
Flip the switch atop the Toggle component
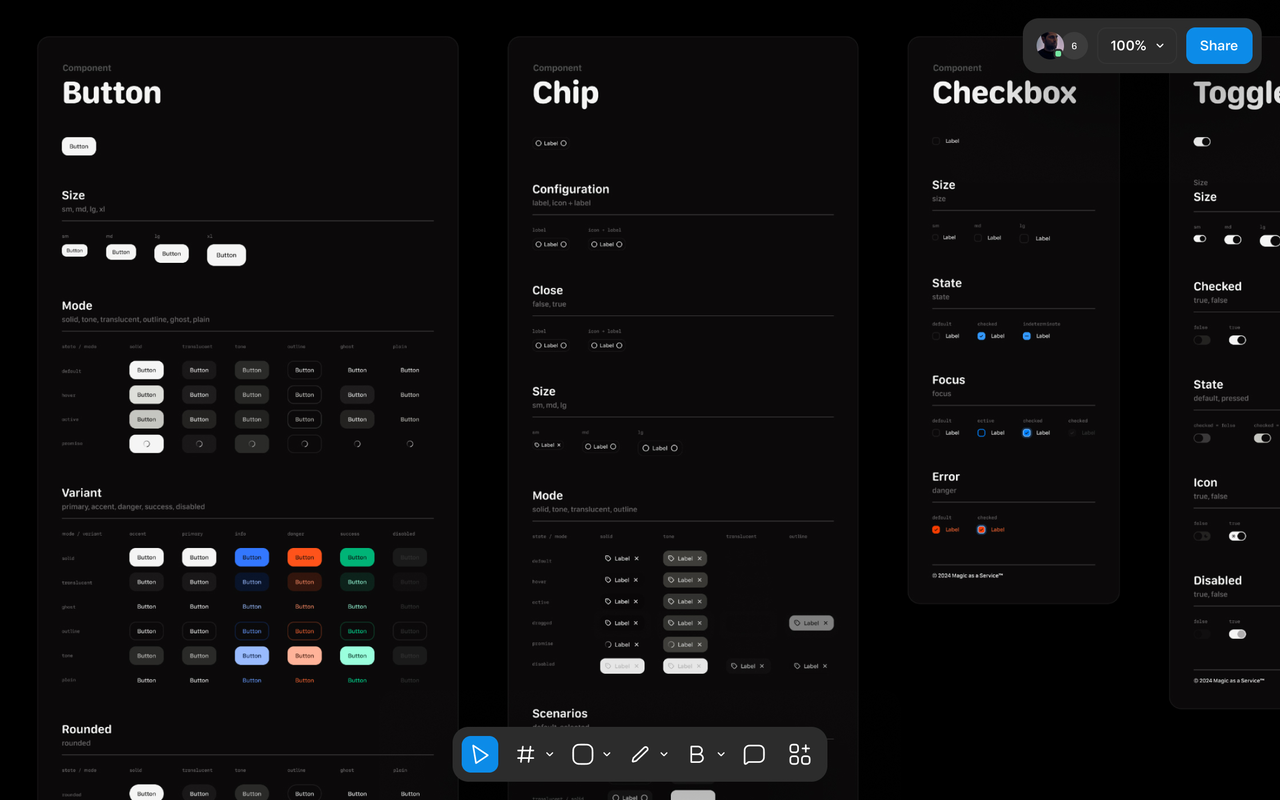(1201, 141)
